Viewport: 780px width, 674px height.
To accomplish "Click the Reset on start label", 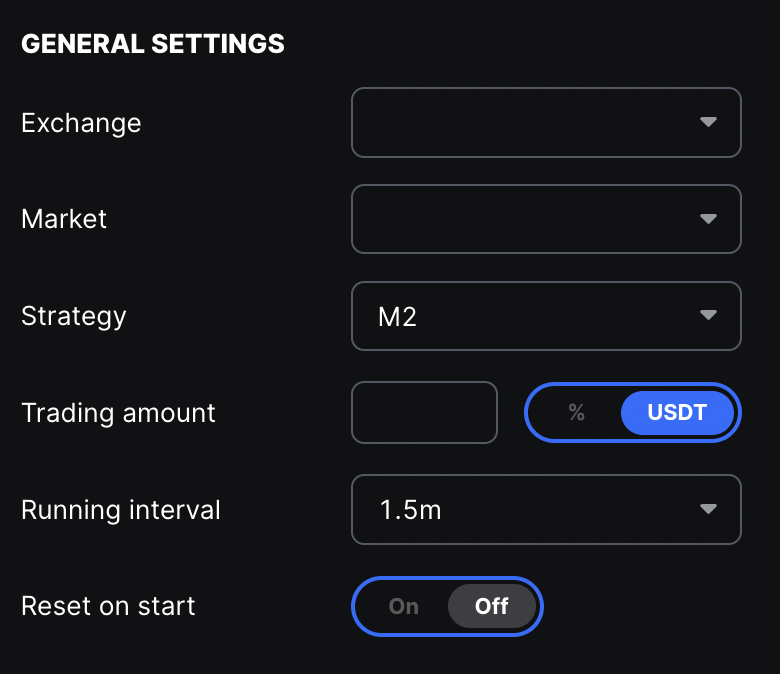I will (108, 606).
